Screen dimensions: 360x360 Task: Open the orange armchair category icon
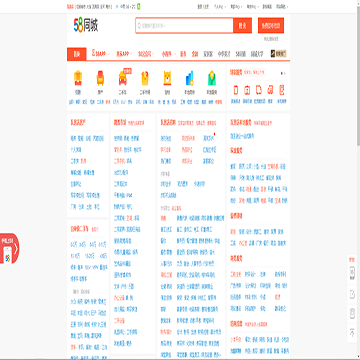(x=100, y=78)
